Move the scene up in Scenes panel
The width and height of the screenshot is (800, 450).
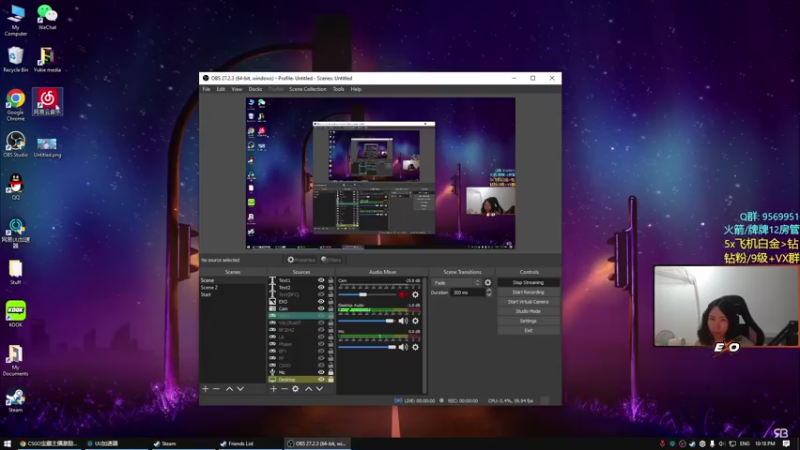tap(230, 389)
